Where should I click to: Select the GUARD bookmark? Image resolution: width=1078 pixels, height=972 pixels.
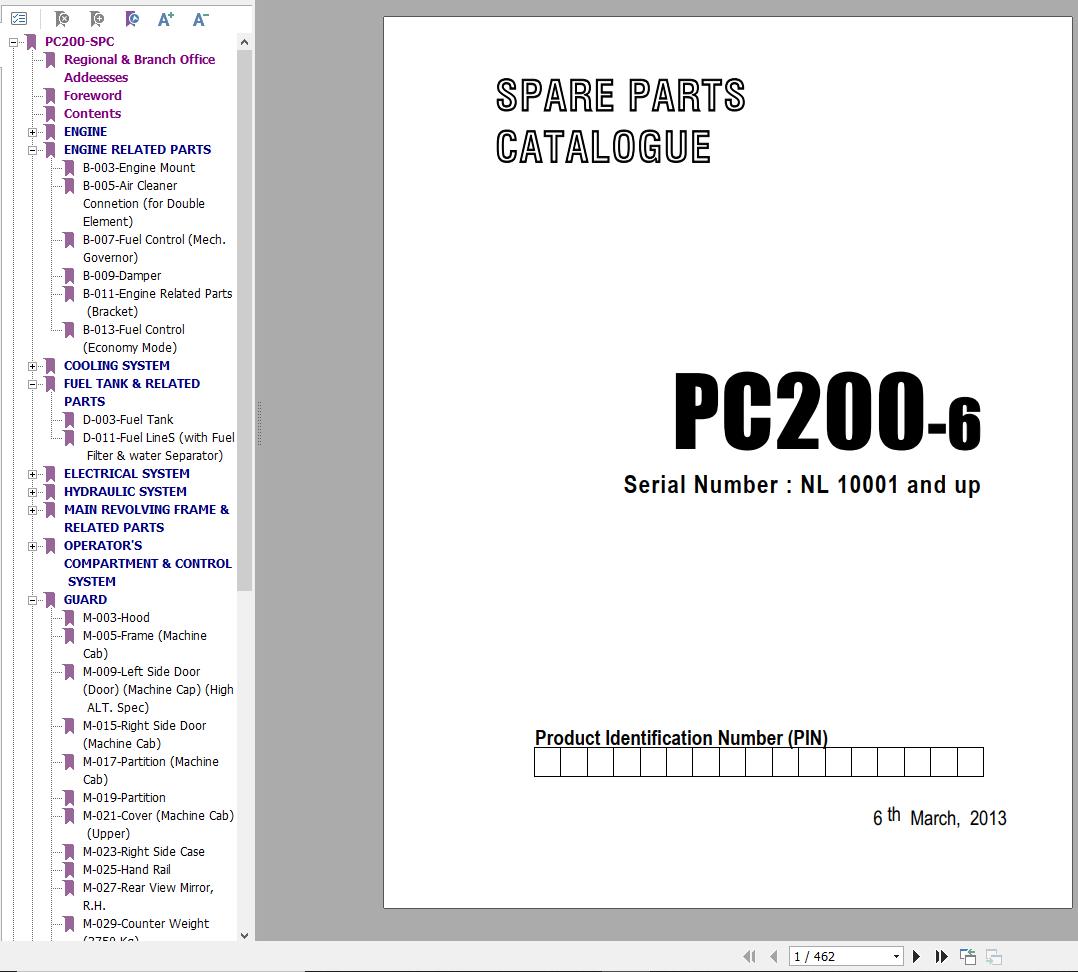pyautogui.click(x=85, y=599)
